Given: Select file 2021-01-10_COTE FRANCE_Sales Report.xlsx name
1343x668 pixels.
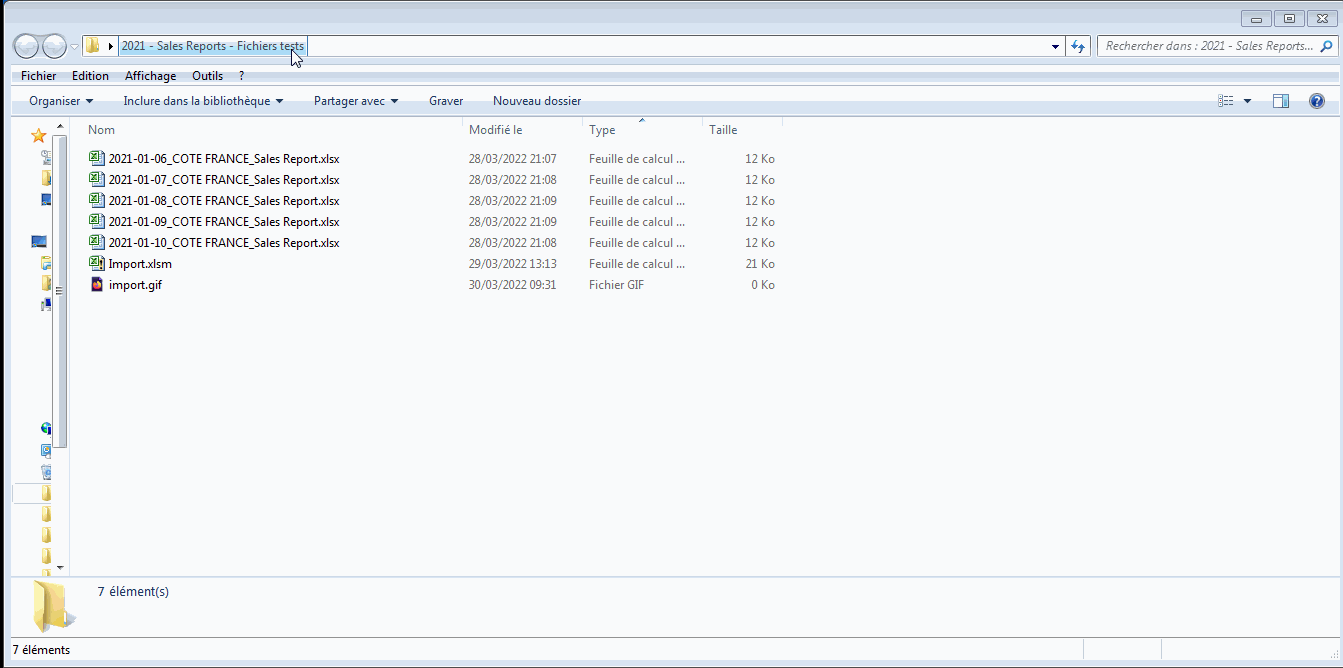Looking at the screenshot, I should 224,243.
